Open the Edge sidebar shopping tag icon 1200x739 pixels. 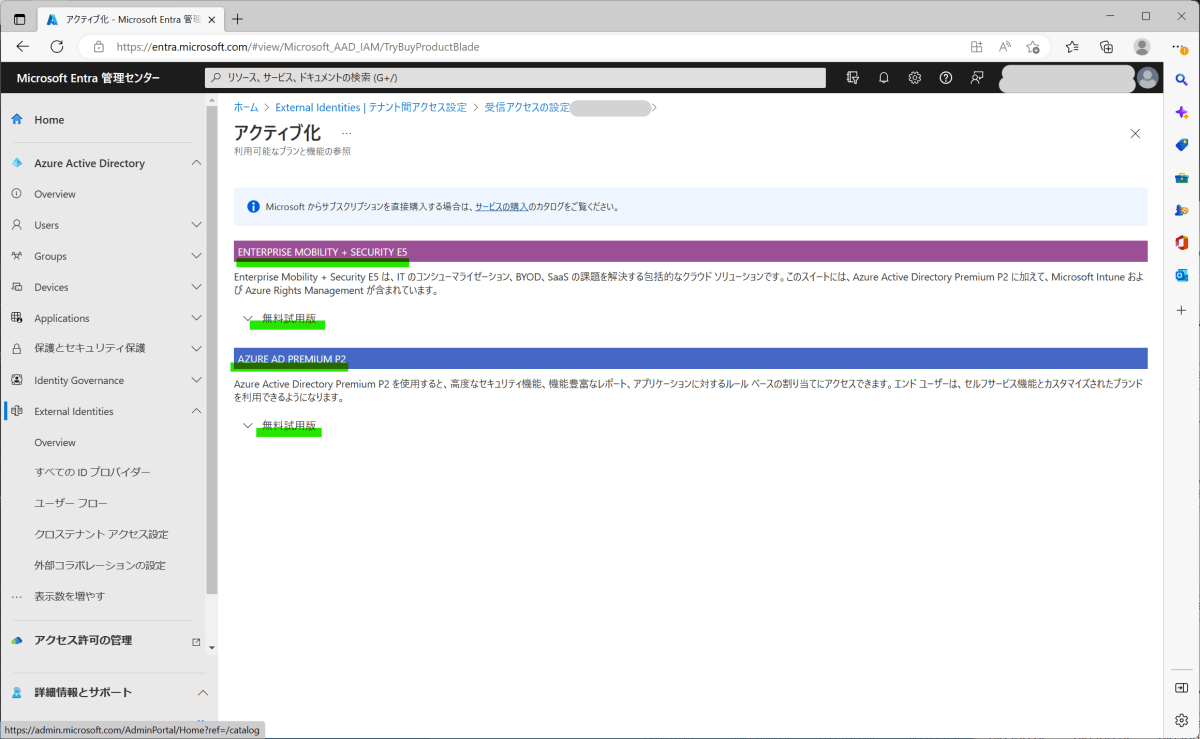pos(1181,145)
